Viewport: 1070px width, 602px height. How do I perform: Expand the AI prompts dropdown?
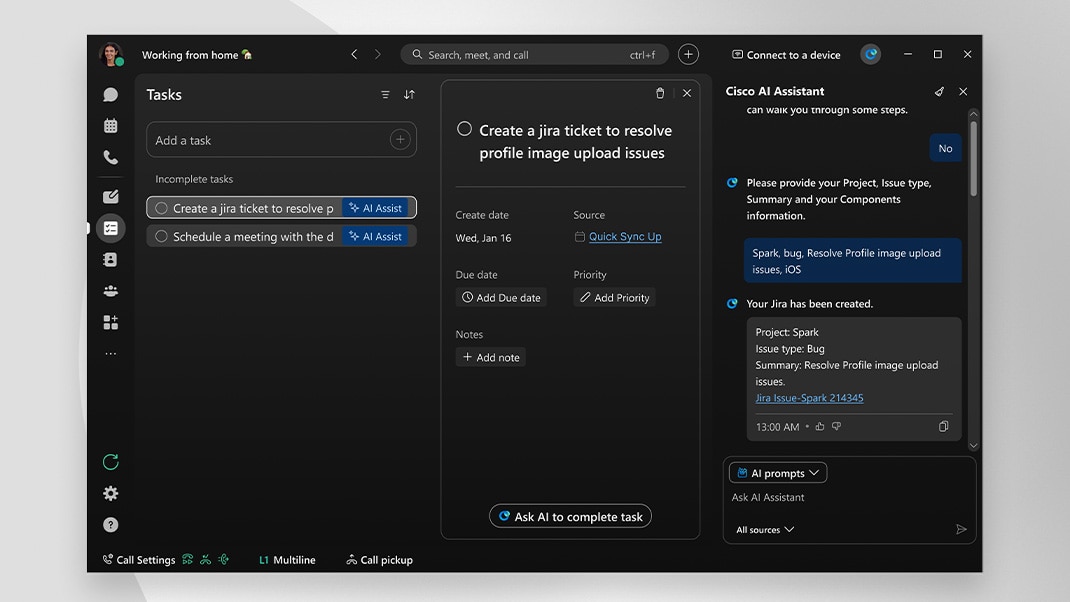point(778,473)
